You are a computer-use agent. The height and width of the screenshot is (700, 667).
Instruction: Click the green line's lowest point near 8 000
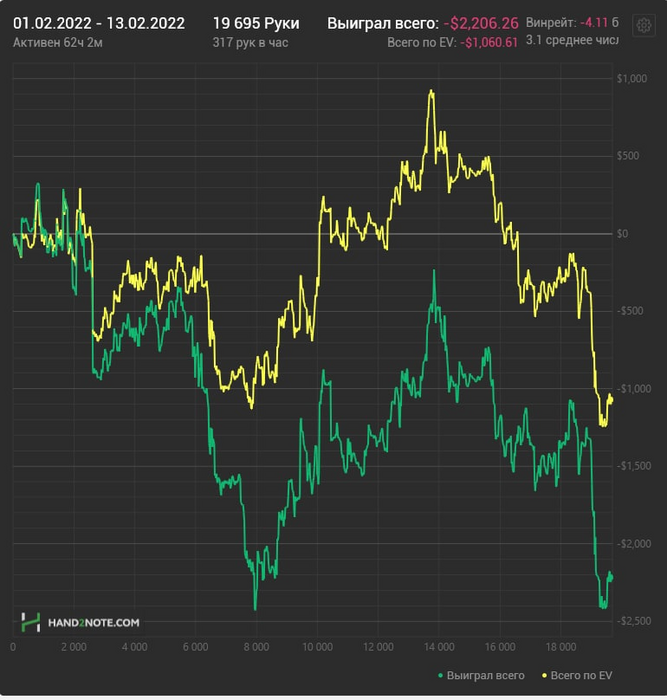click(x=255, y=607)
